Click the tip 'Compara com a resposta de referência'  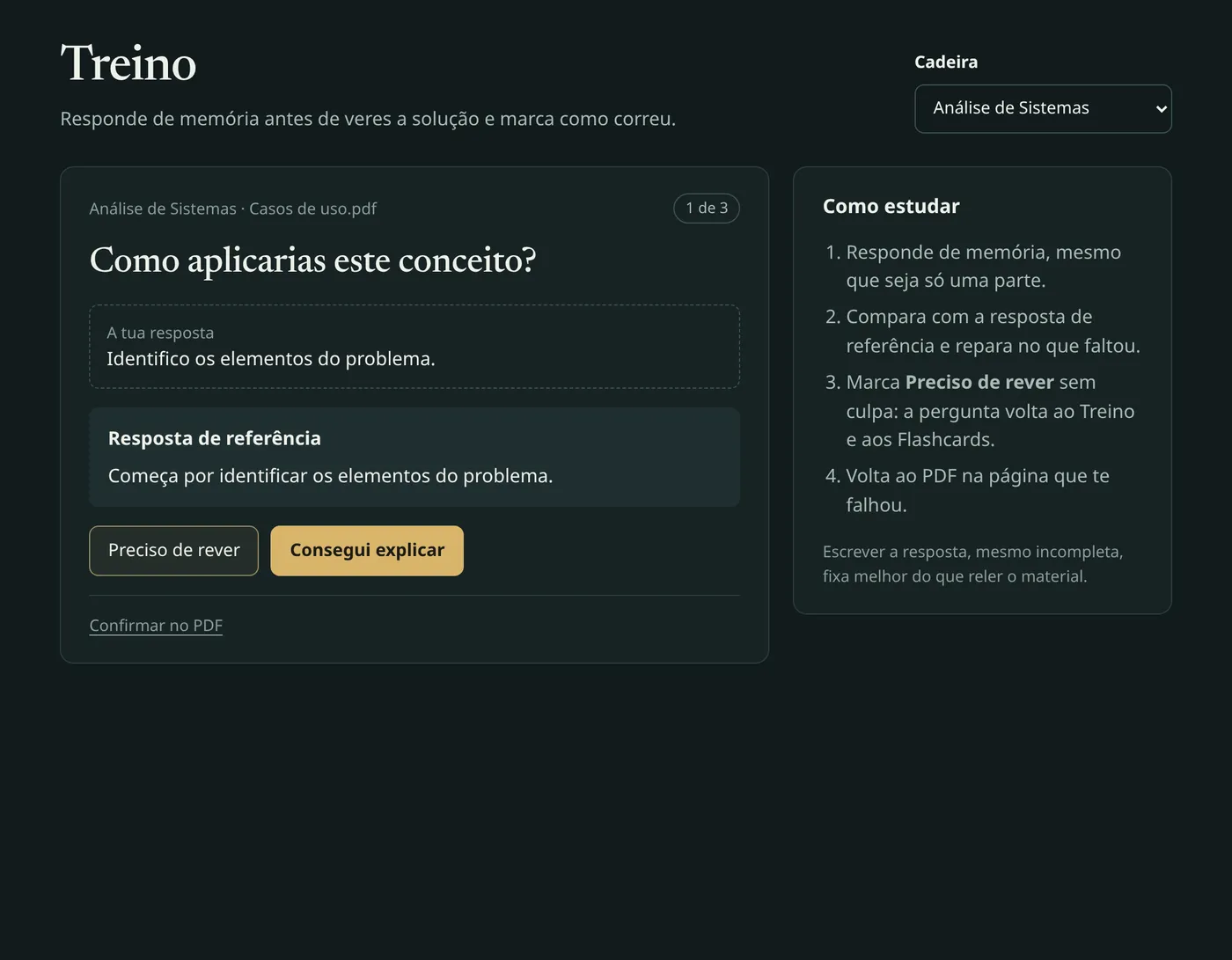coord(993,331)
